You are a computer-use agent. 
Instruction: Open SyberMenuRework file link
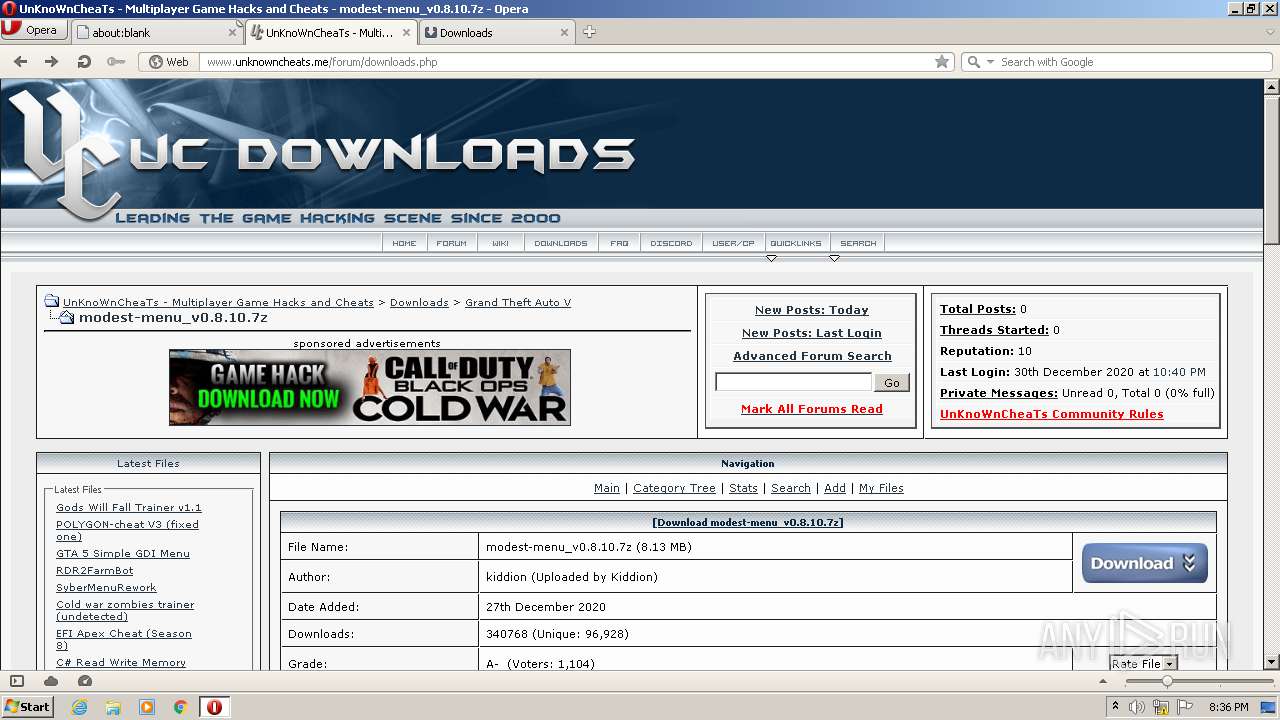coord(106,587)
